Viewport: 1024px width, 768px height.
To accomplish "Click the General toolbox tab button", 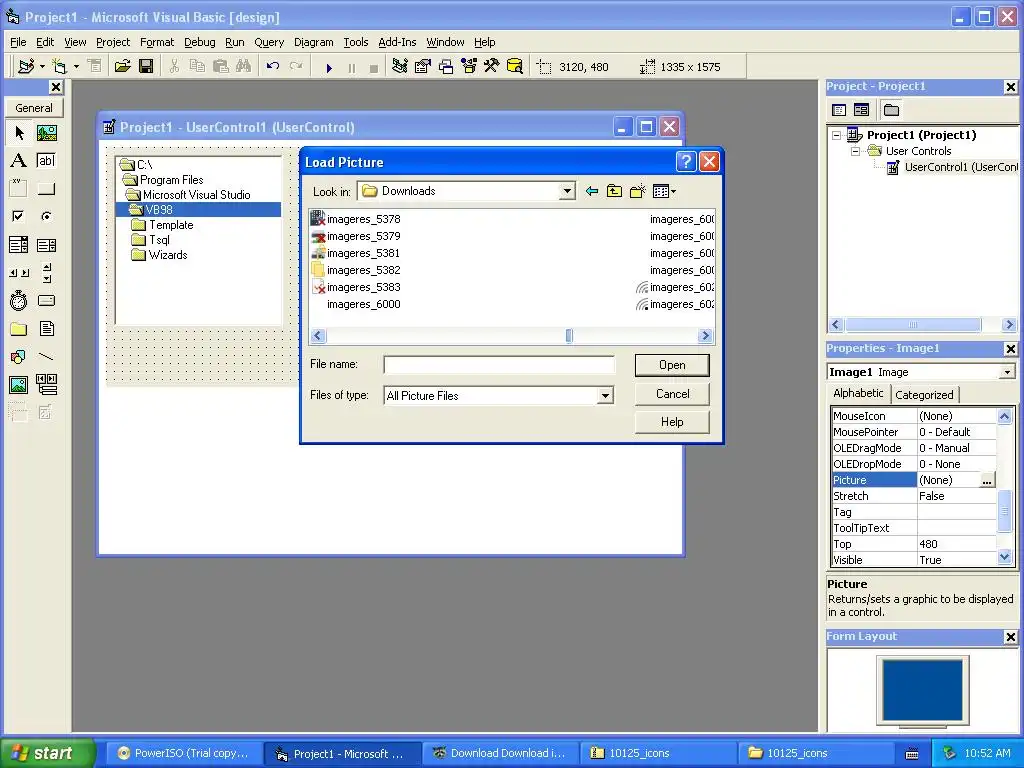I will click(34, 108).
